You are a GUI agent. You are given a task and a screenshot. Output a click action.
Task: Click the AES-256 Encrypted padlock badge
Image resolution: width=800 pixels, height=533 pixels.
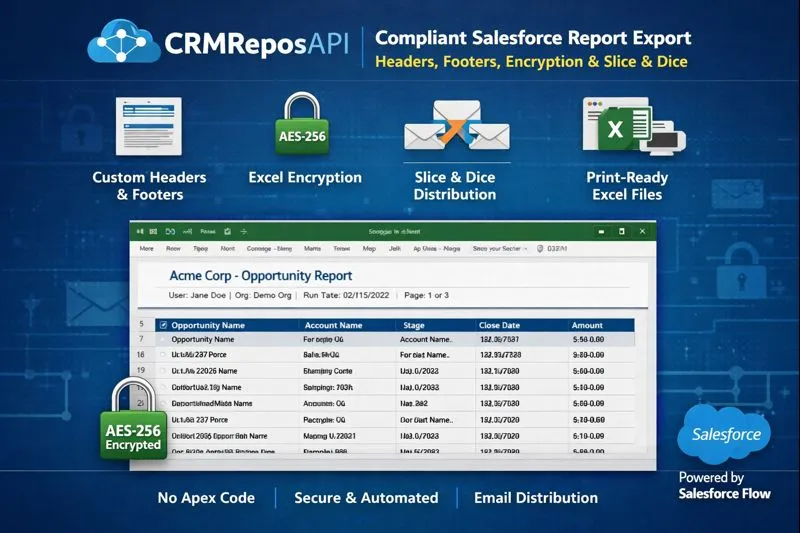133,419
